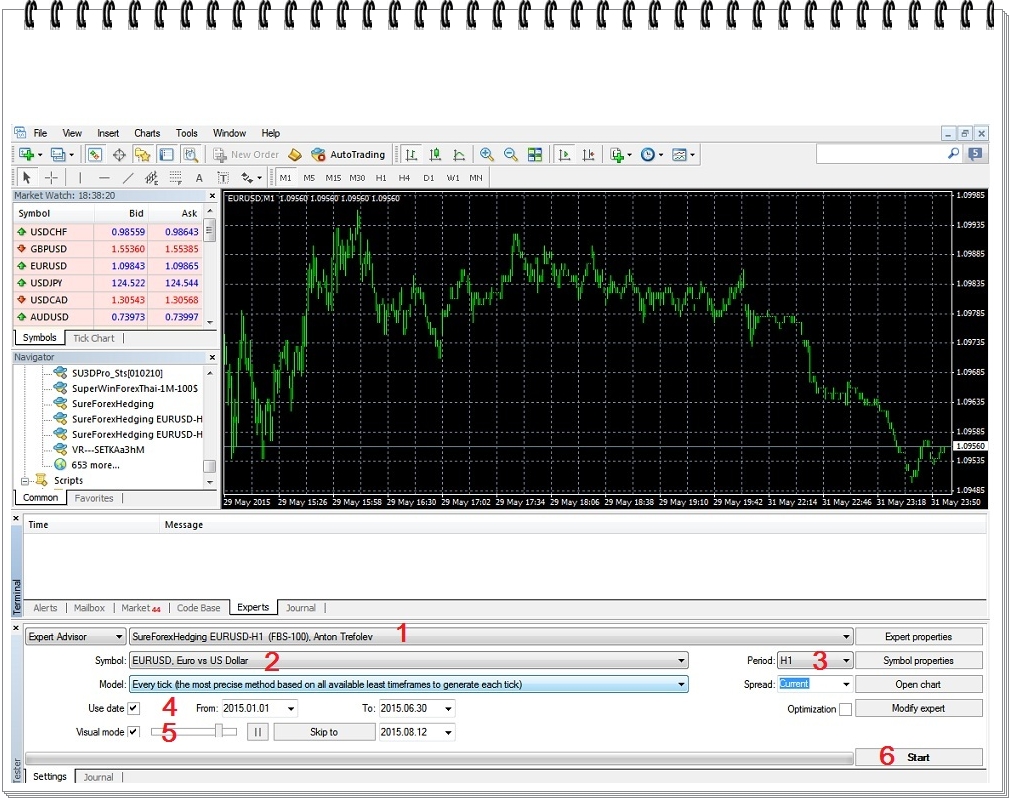Open the To date 2015.06.30 picker
Image resolution: width=1011 pixels, height=800 pixels.
[x=417, y=708]
